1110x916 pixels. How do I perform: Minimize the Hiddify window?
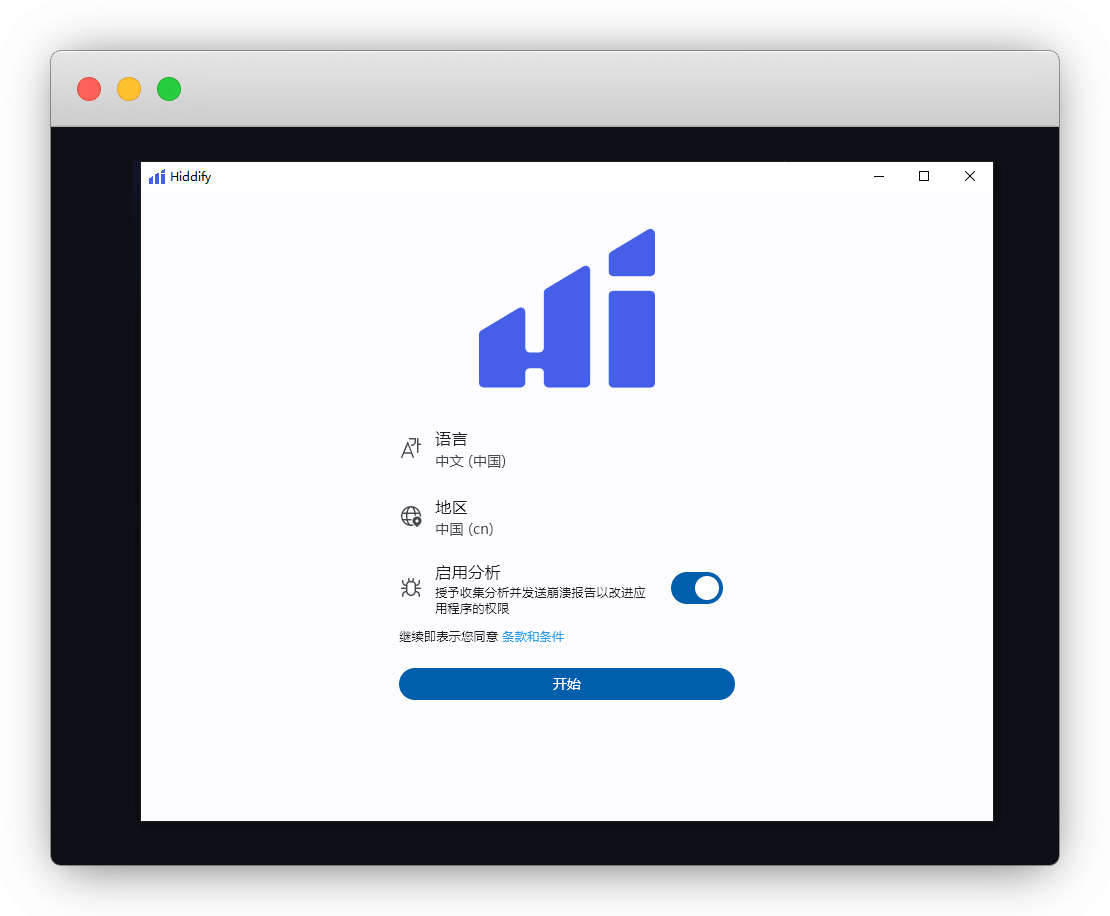click(x=879, y=177)
